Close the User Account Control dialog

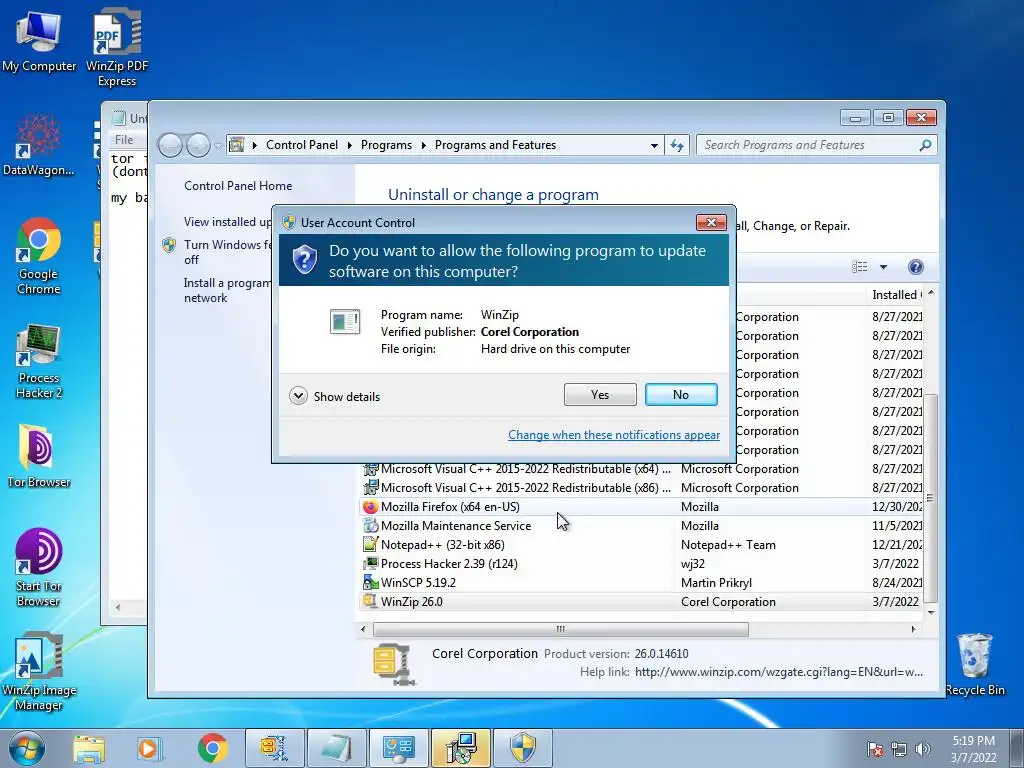(711, 223)
